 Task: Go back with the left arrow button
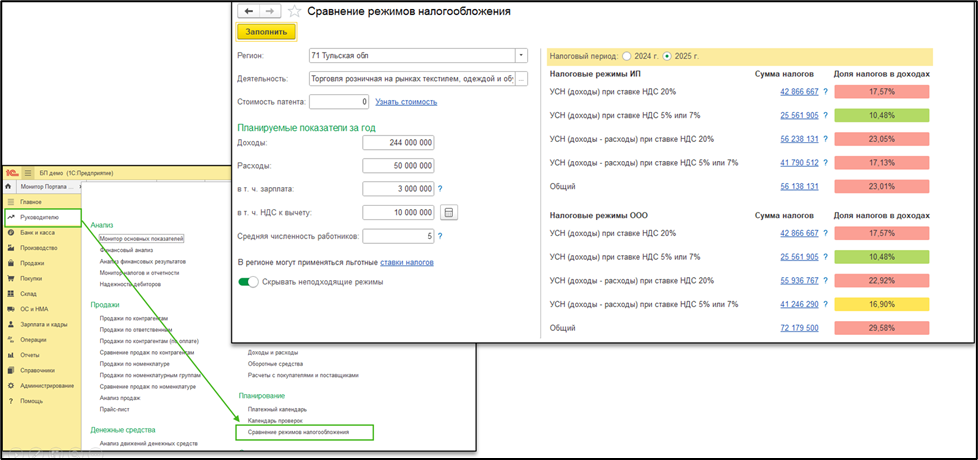tap(249, 11)
